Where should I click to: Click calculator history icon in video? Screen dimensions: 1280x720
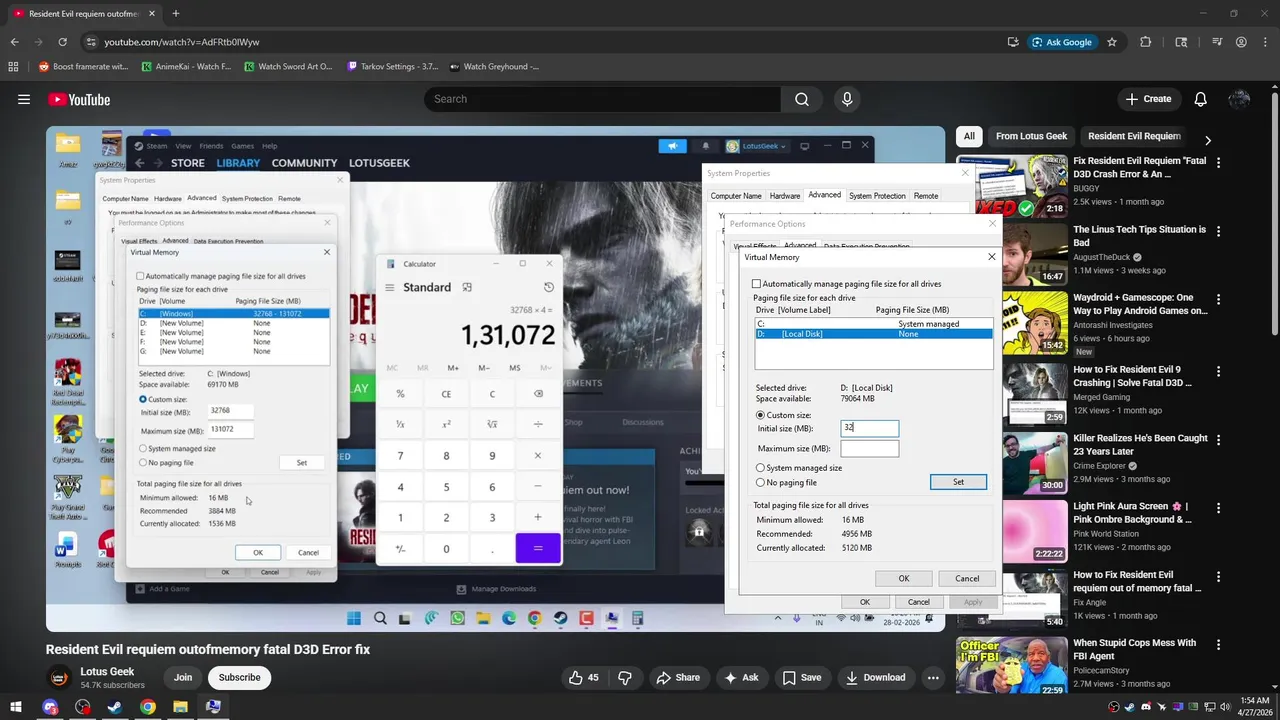[x=548, y=287]
